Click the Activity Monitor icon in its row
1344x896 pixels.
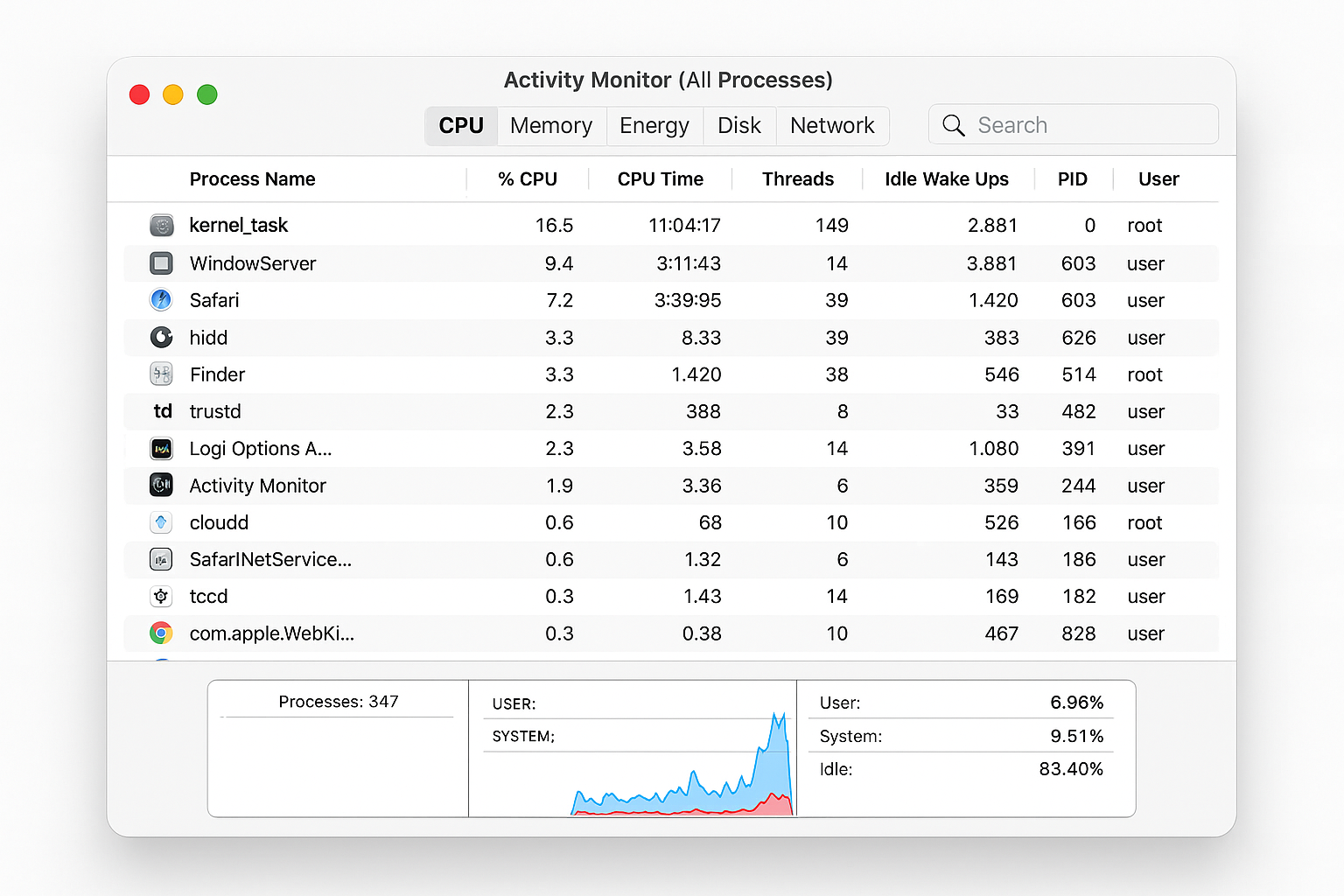pos(161,485)
